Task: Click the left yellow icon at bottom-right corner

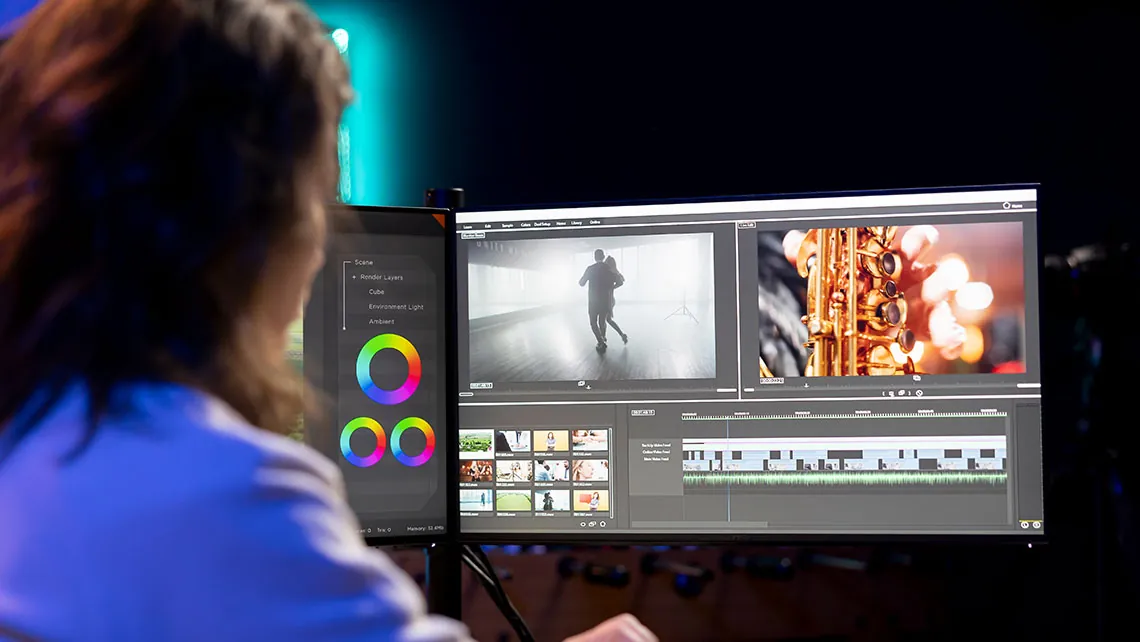Action: (x=1024, y=525)
